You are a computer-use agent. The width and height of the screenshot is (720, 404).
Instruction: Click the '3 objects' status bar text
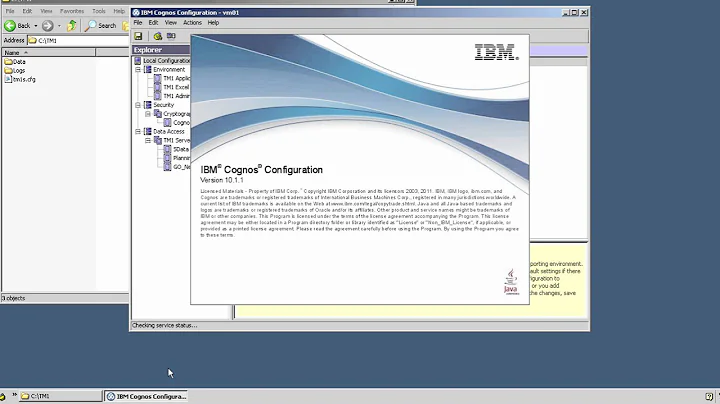coord(13,298)
